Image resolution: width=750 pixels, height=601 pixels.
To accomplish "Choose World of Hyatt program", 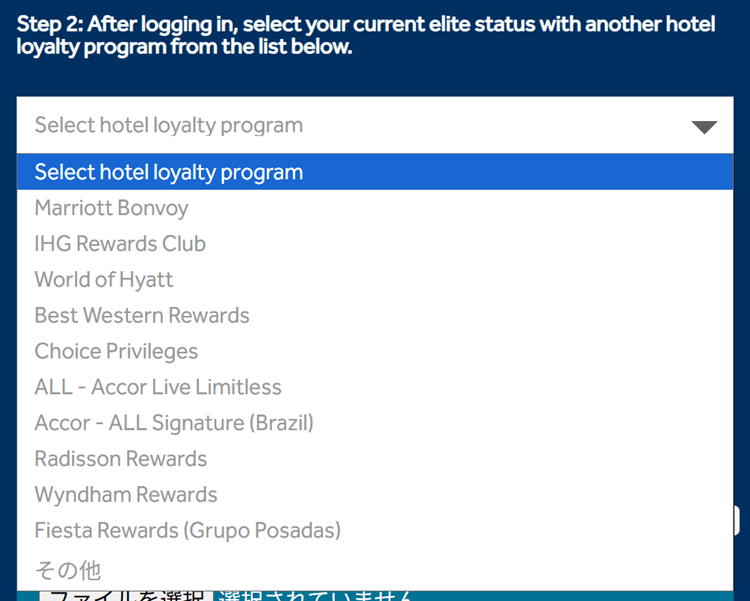I will pyautogui.click(x=104, y=280).
